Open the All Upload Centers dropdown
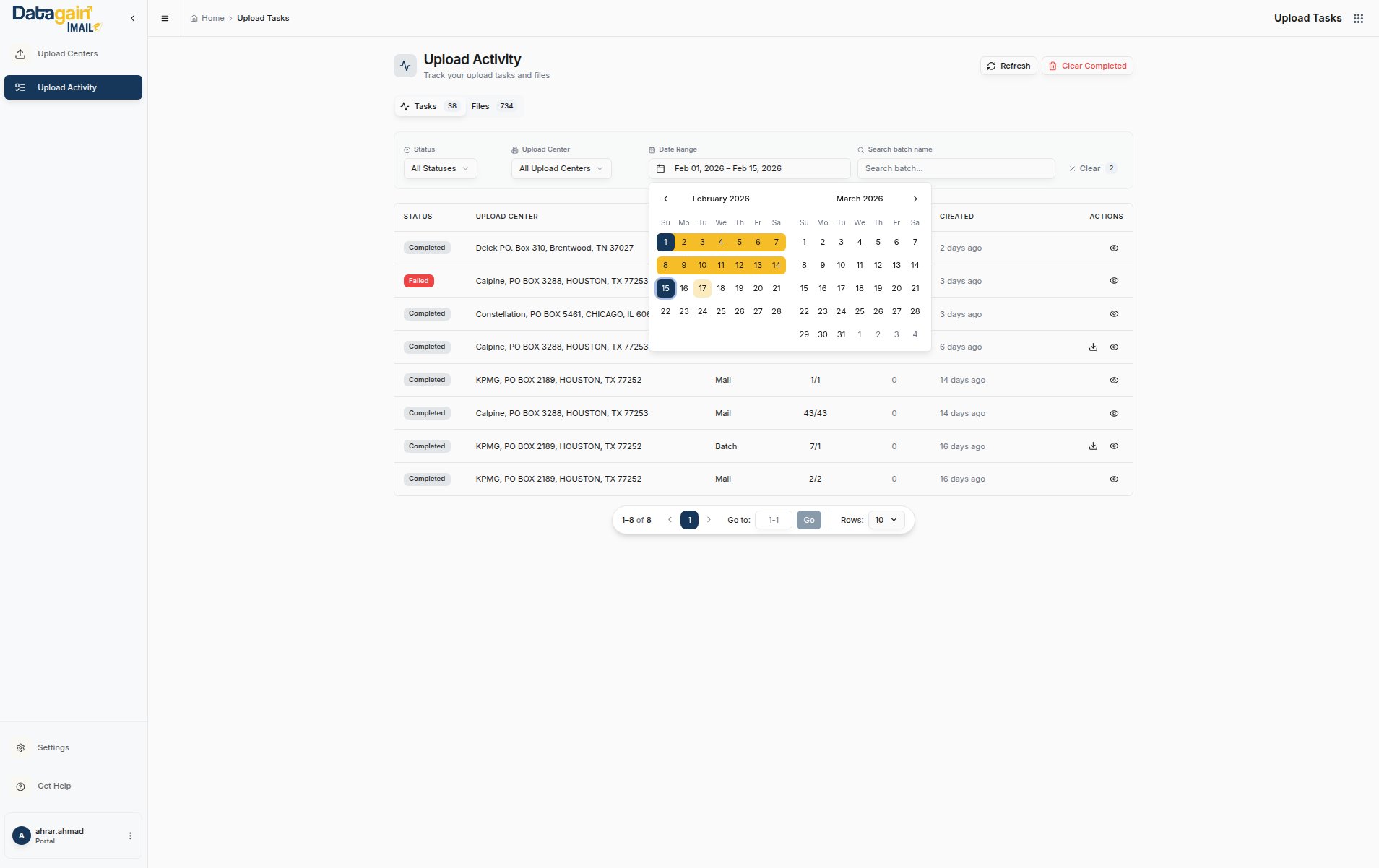 click(561, 168)
